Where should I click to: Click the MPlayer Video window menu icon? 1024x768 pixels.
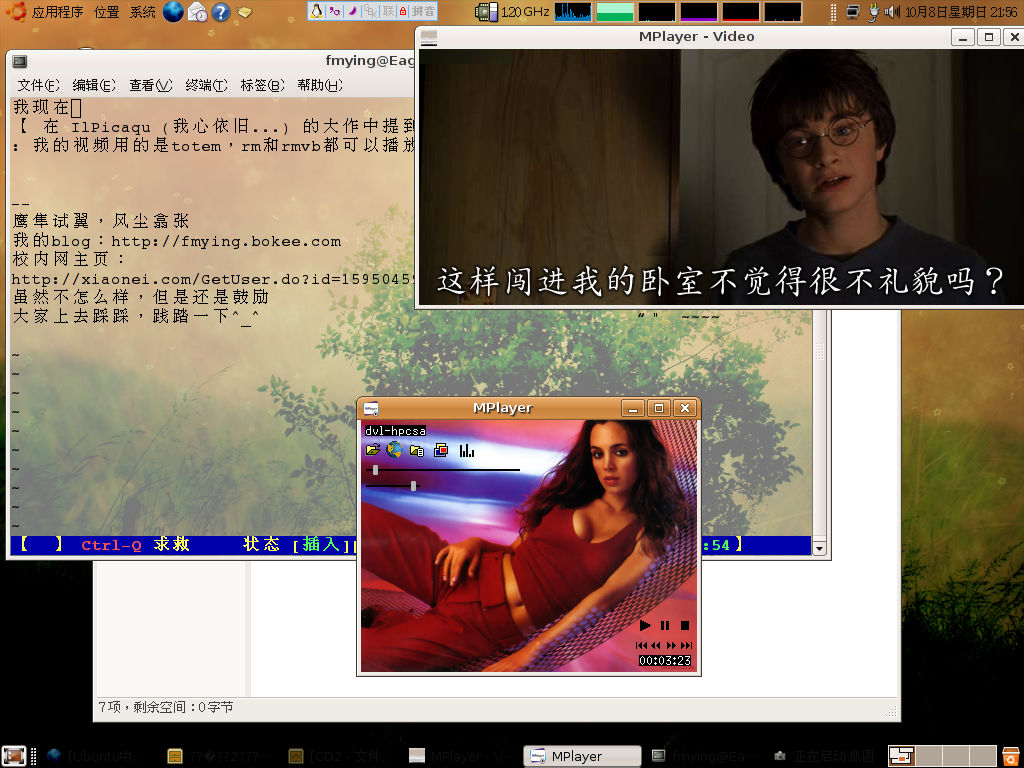point(428,37)
